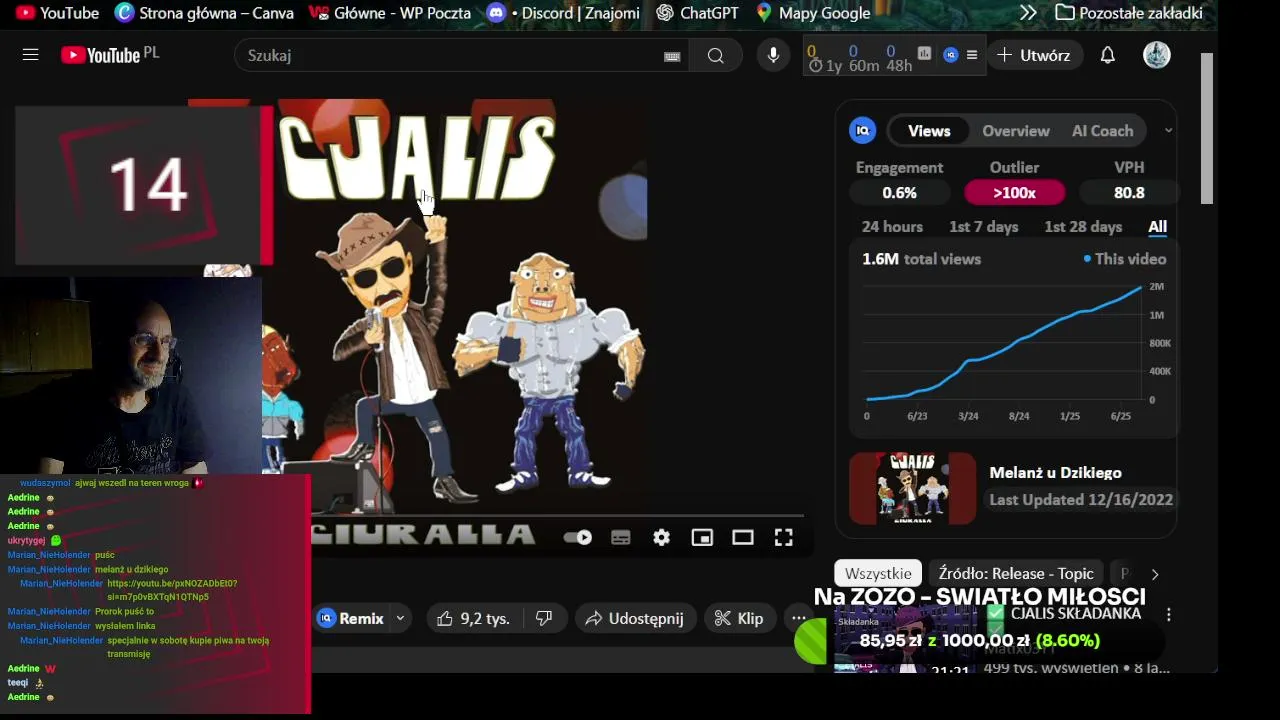Like the video with 9,2 tys. thumbs up
1280x720 pixels.
(x=473, y=619)
